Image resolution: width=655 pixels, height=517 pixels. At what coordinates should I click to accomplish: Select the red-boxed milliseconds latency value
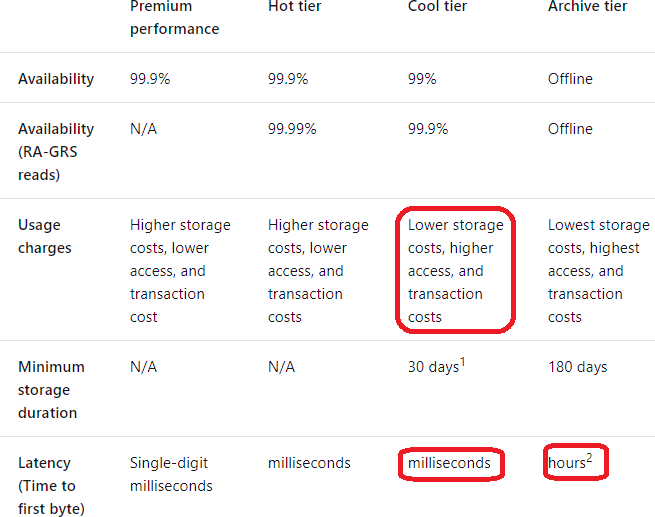449,463
